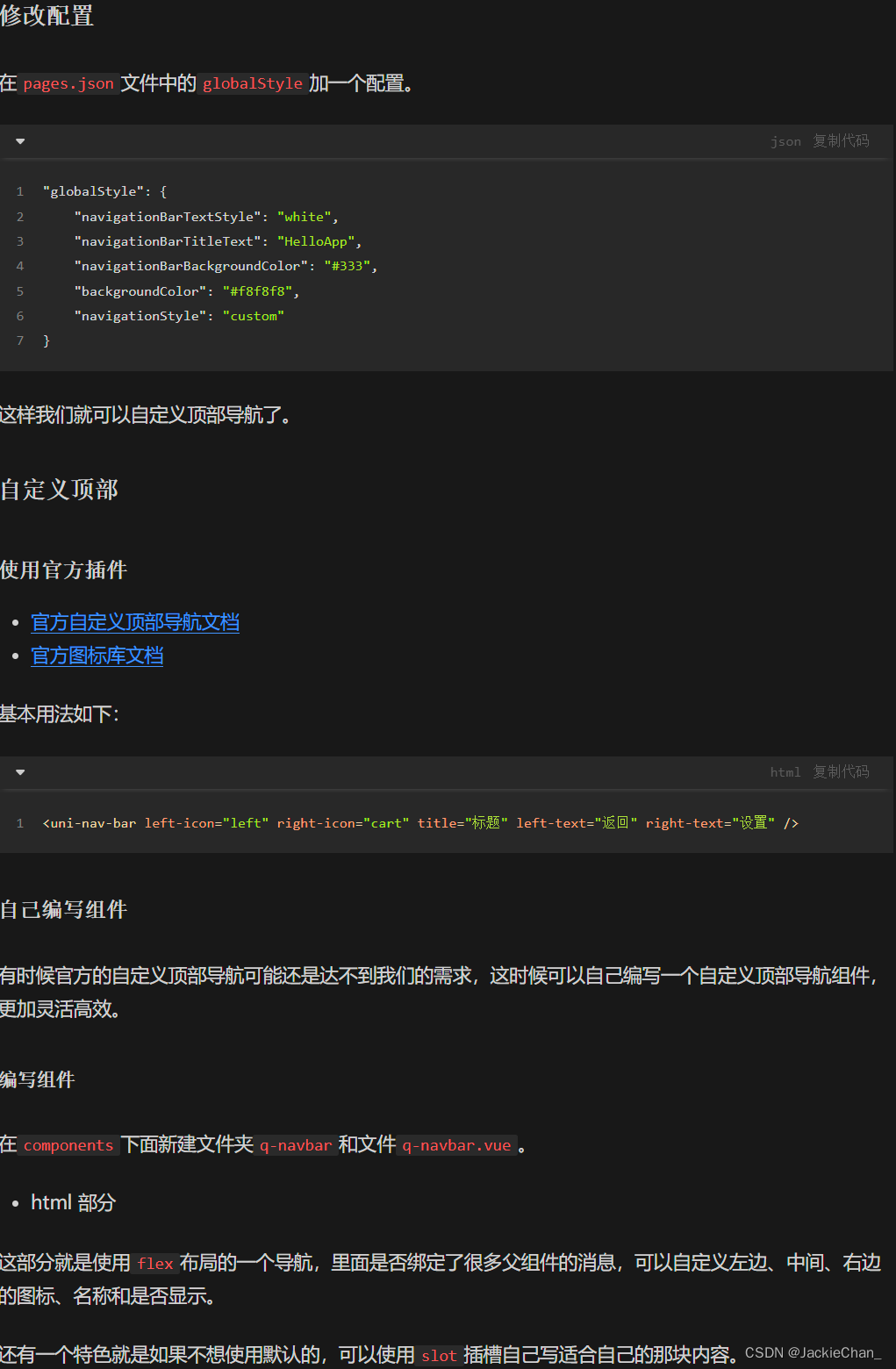Open the 官方图标库文档 link
The height and width of the screenshot is (1369, 896).
coord(97,656)
